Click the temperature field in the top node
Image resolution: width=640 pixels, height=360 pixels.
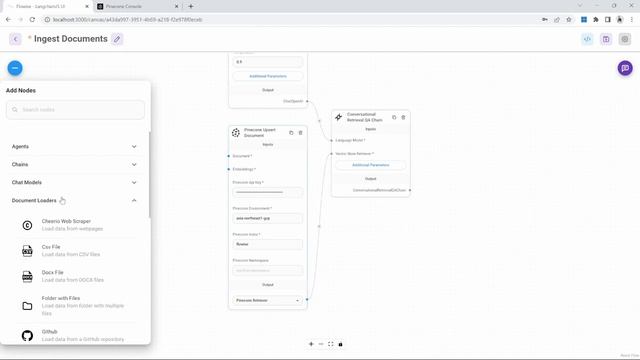point(268,62)
